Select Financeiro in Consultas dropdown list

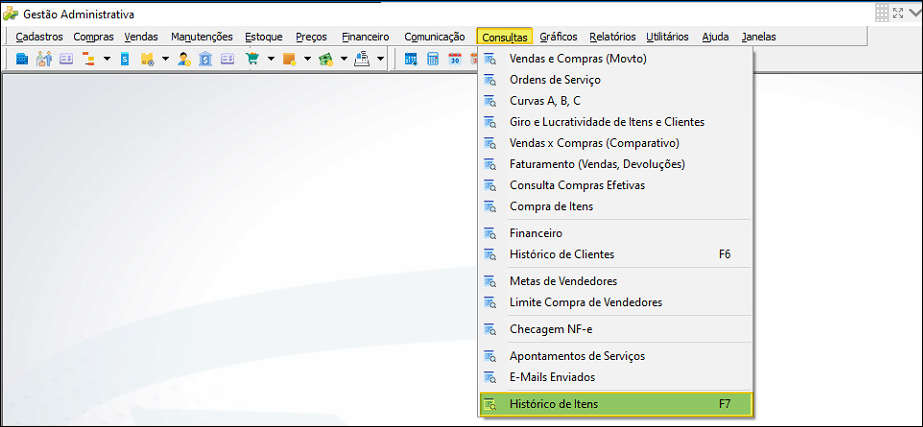(x=616, y=233)
